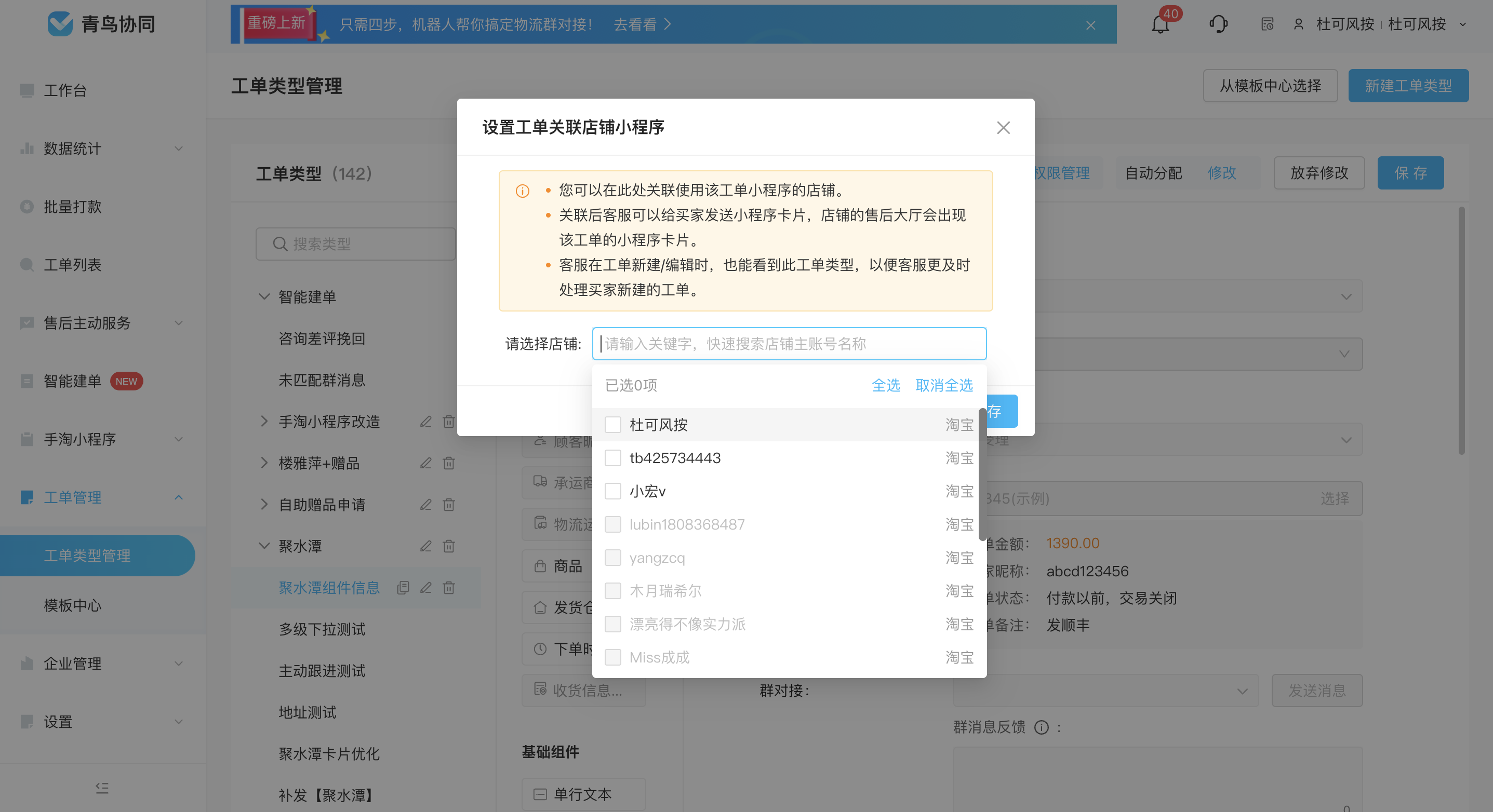This screenshot has width=1493, height=812.
Task: Click the 发送消息 button
Action: 1317,691
